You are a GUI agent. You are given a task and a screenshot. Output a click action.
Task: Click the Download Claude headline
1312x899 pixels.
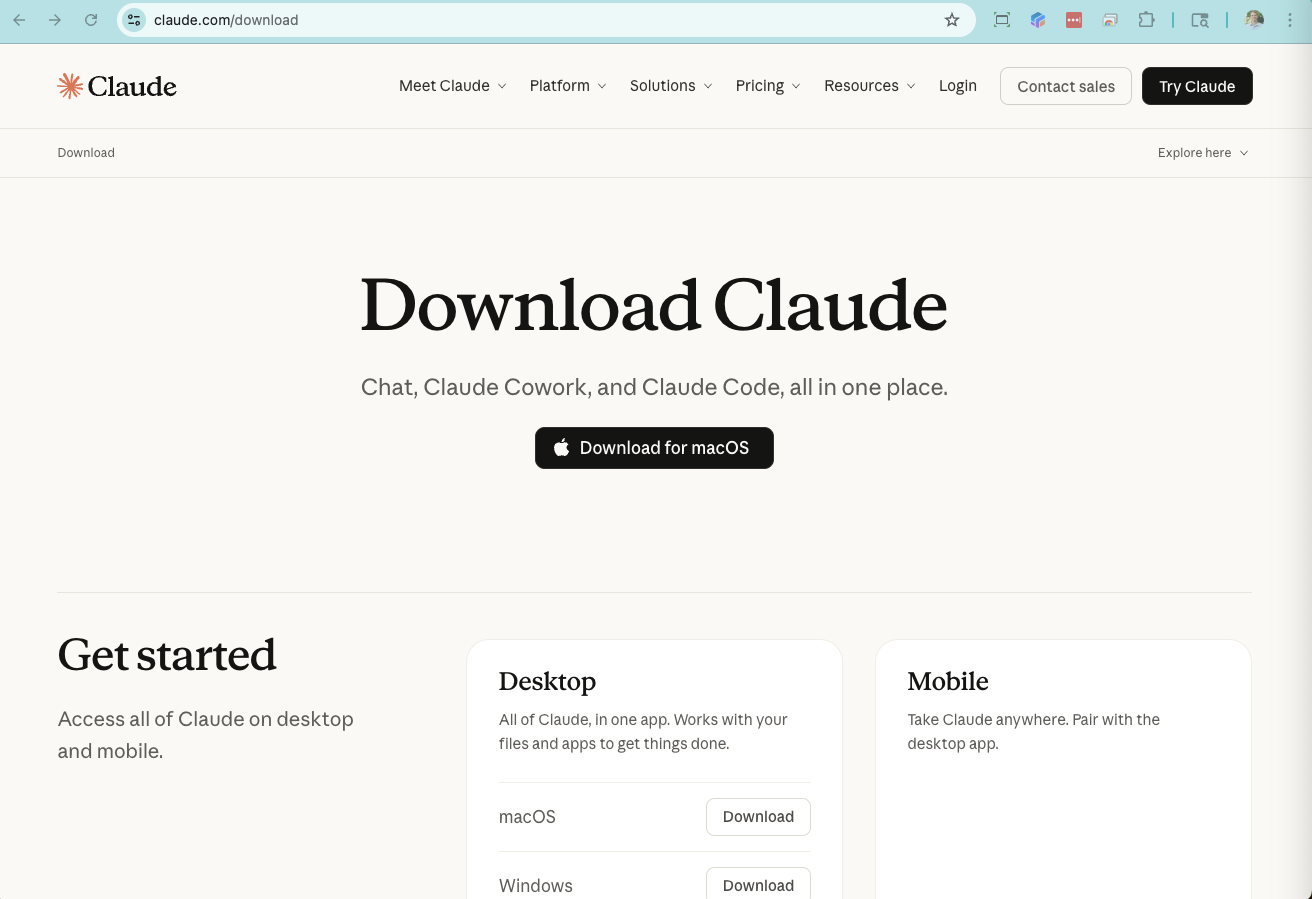click(x=654, y=305)
